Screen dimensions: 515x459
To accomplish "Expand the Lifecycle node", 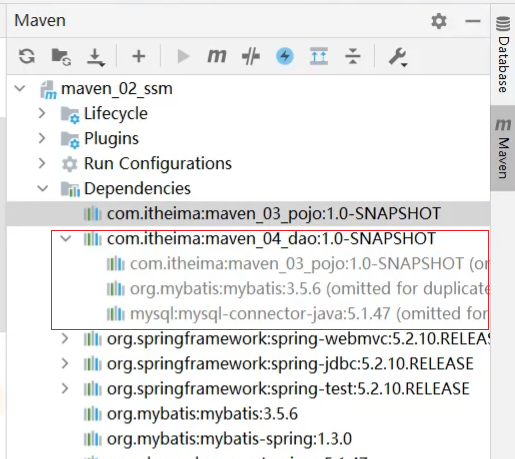I will pos(42,113).
